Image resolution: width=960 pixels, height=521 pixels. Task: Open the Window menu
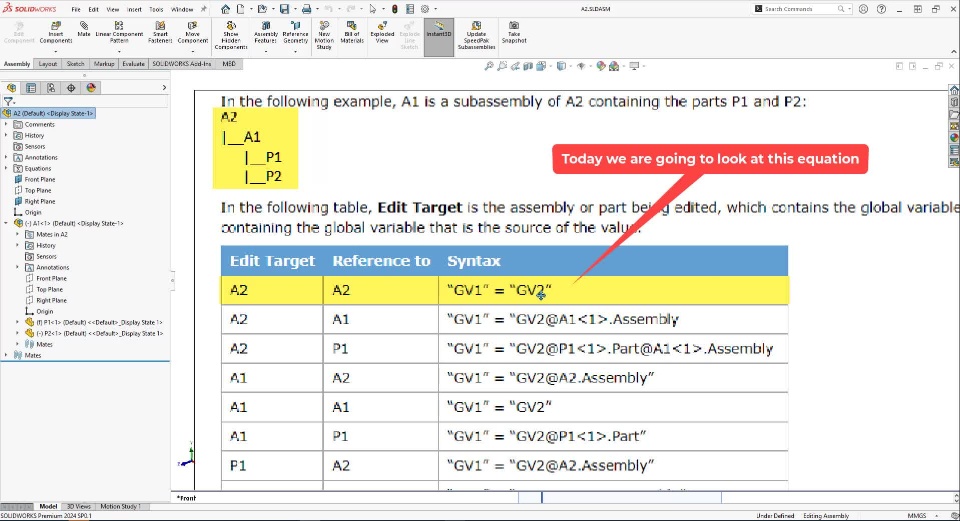coord(182,9)
